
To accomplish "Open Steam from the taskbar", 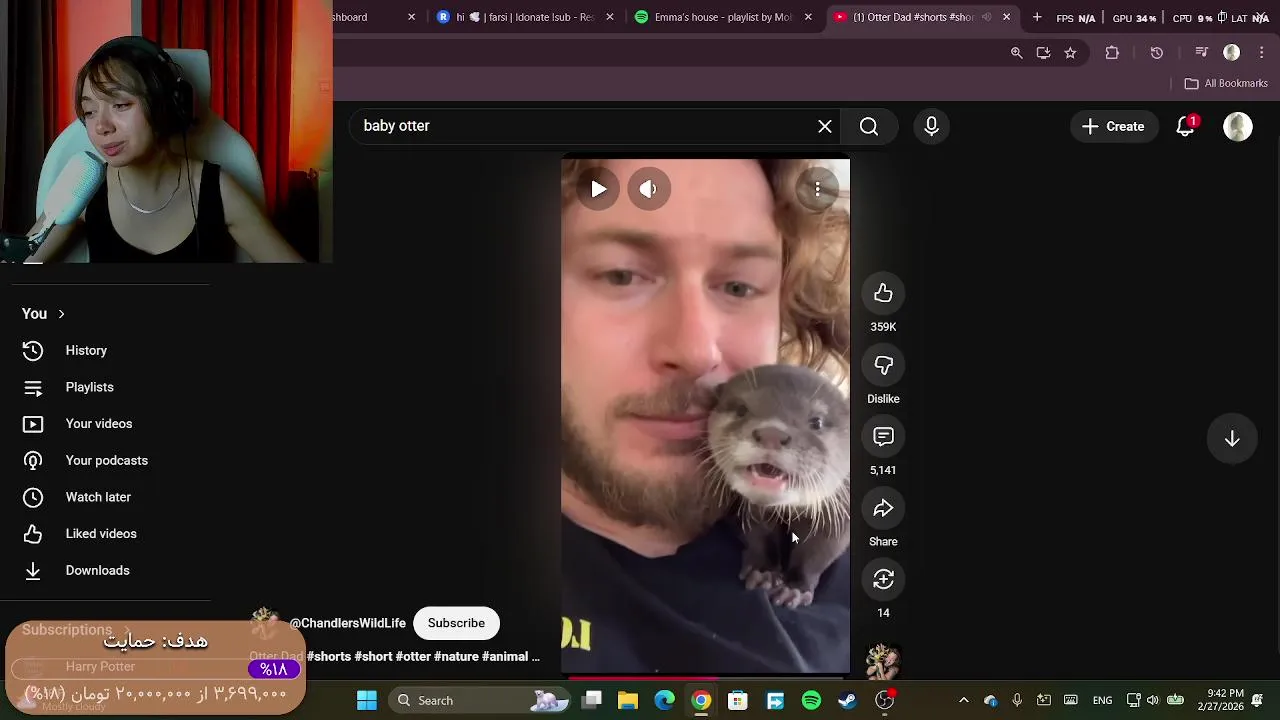I will pos(848,701).
